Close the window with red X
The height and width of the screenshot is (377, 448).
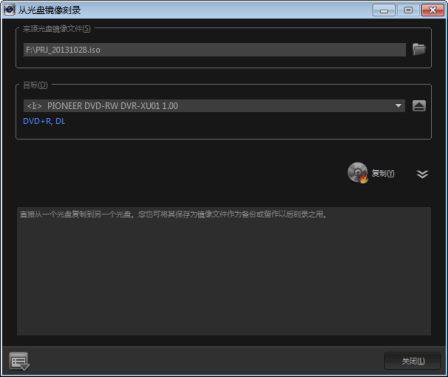pos(432,10)
